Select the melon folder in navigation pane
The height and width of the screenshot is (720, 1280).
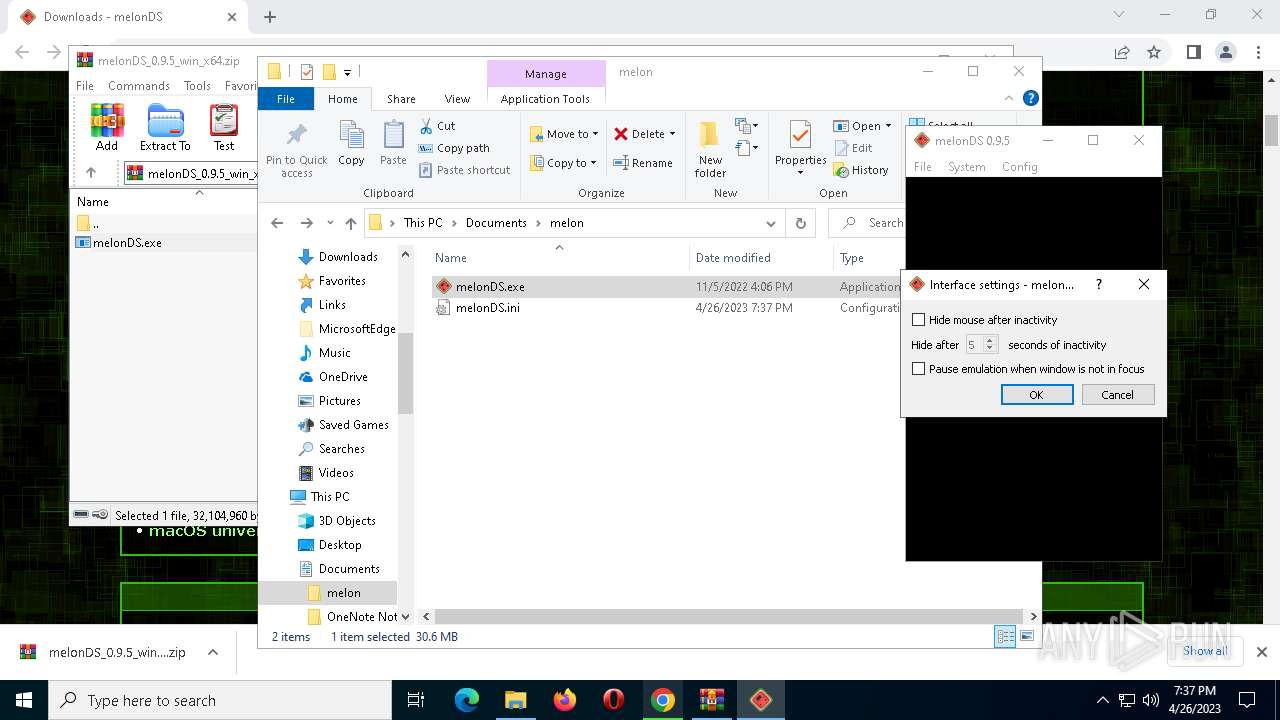334,593
